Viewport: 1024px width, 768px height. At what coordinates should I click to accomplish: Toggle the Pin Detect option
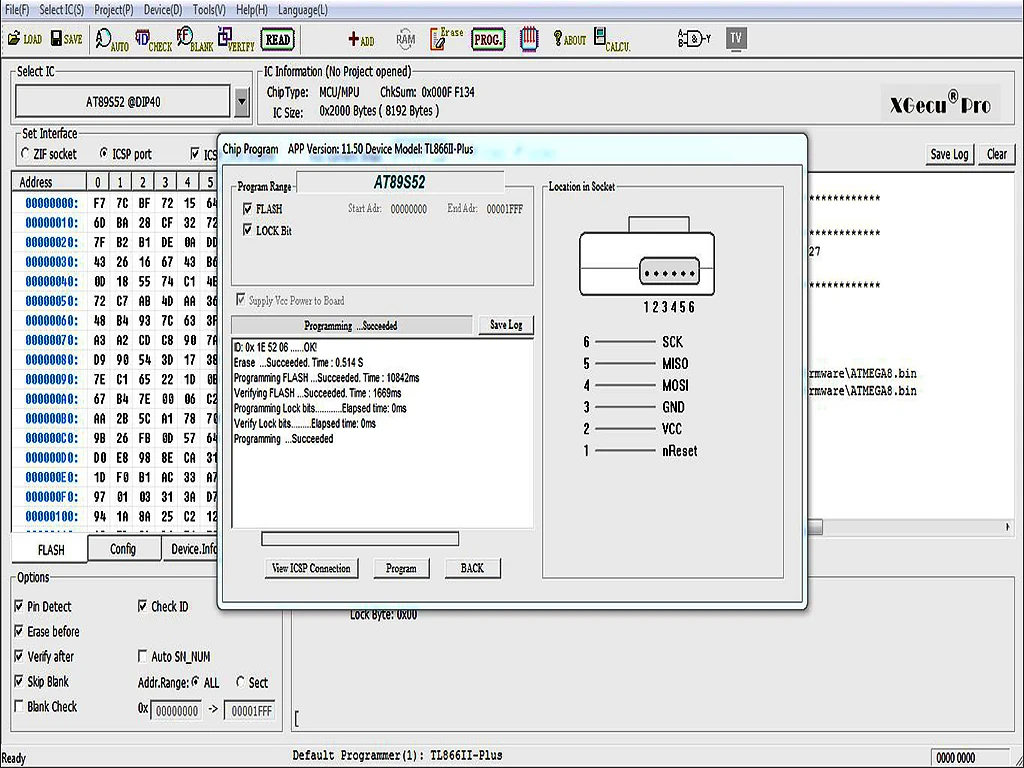pyautogui.click(x=19, y=606)
